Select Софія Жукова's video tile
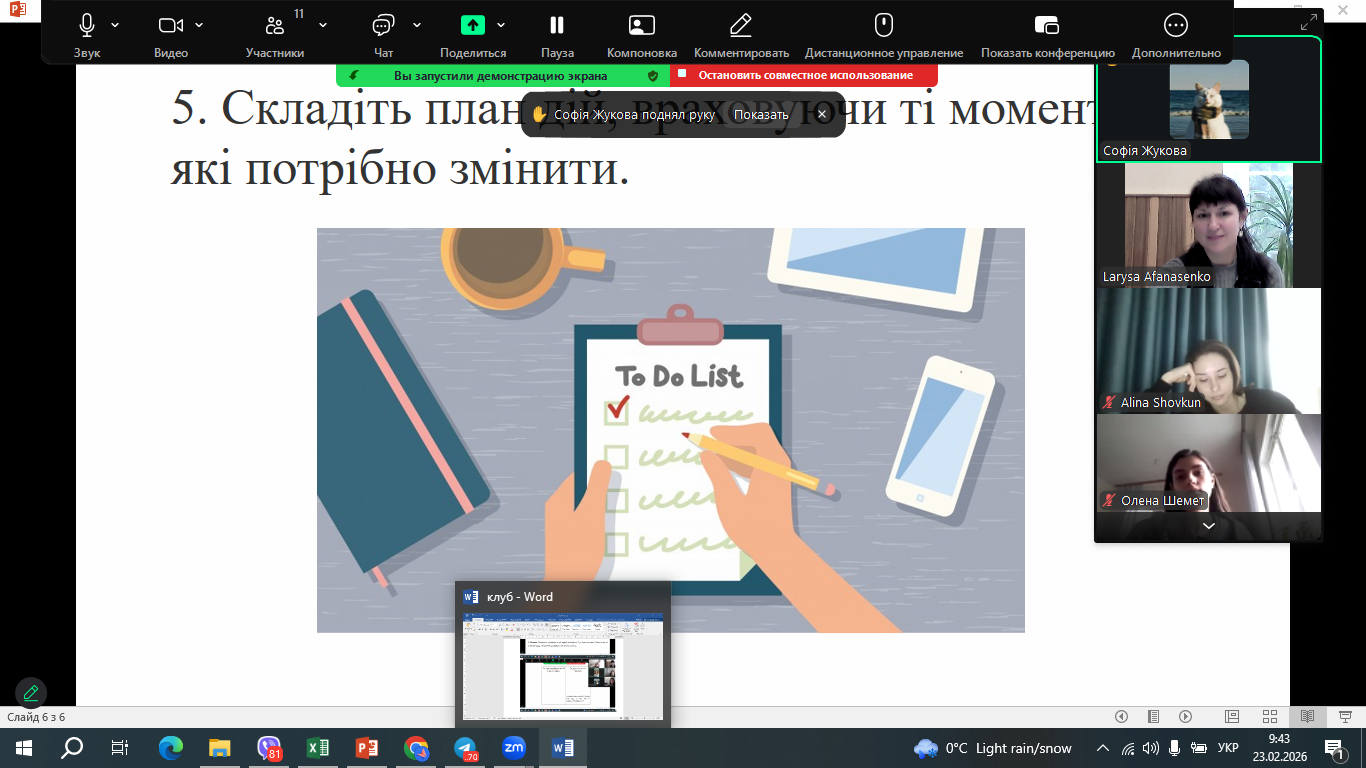The height and width of the screenshot is (768, 1366). [1209, 100]
